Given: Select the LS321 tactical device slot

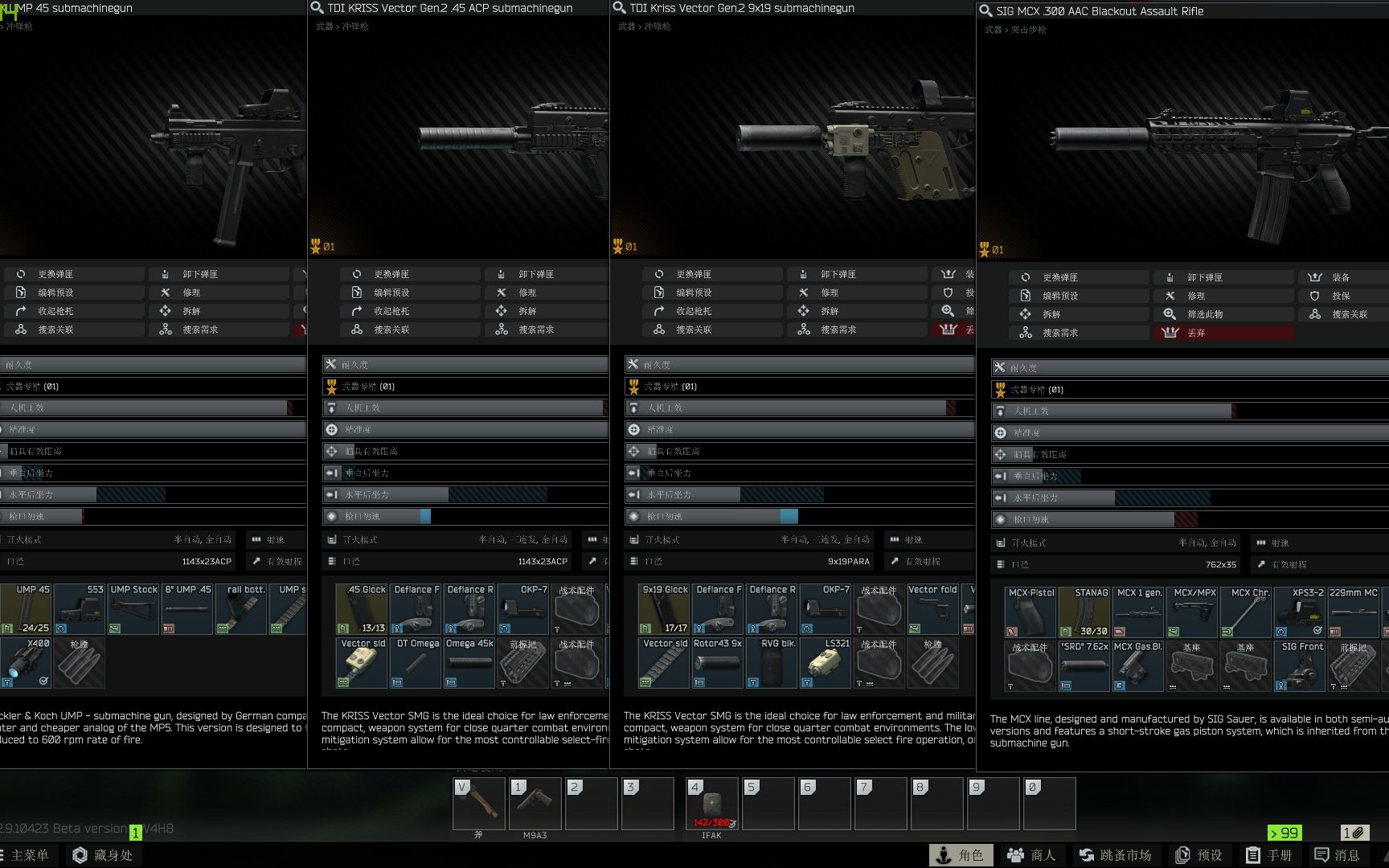Looking at the screenshot, I should 826,662.
